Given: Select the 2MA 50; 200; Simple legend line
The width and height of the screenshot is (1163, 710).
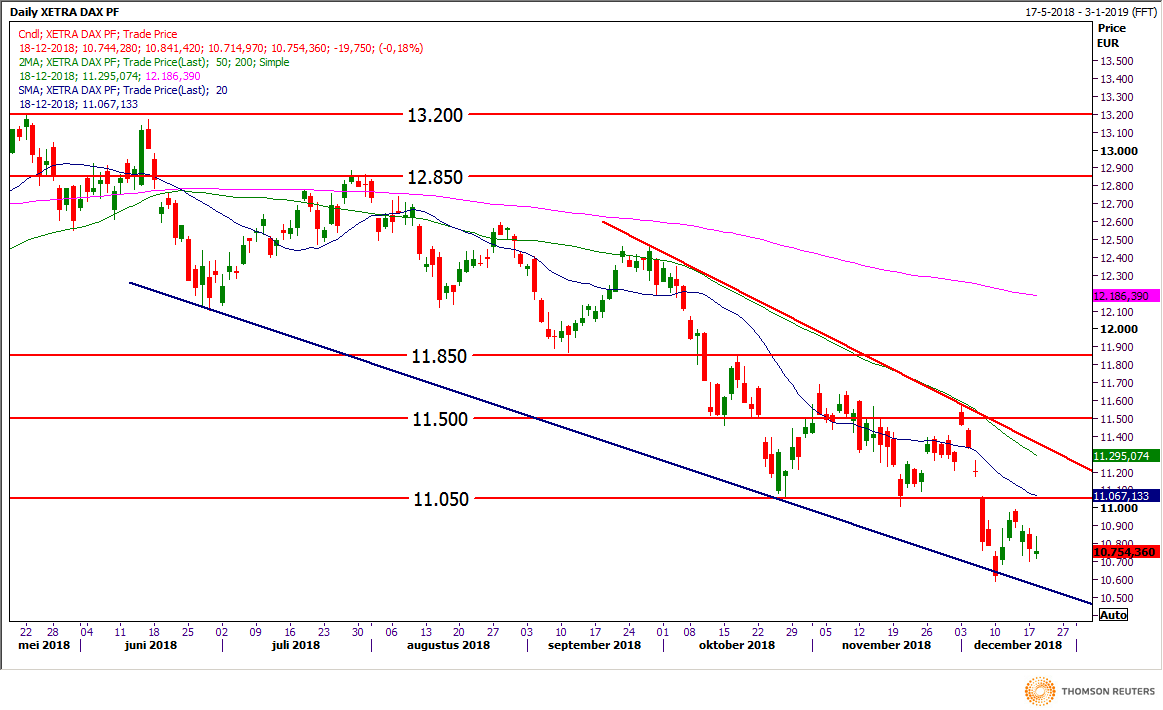Looking at the screenshot, I should click(x=154, y=62).
